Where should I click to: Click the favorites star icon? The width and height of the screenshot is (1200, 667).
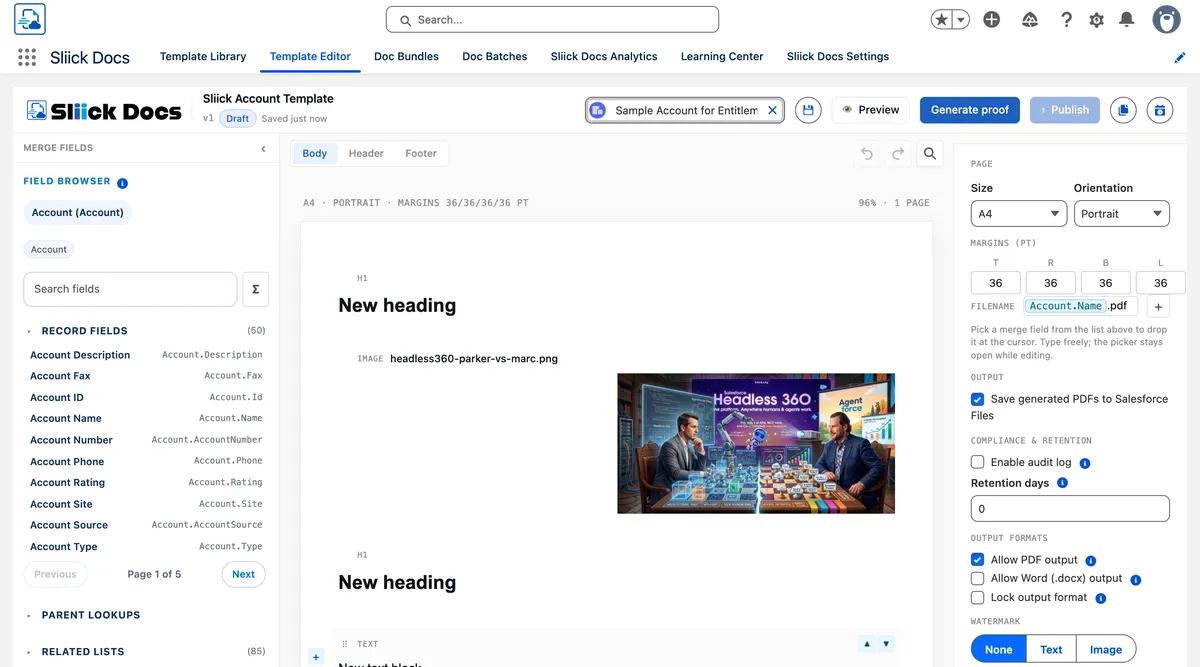pyautogui.click(x=942, y=19)
